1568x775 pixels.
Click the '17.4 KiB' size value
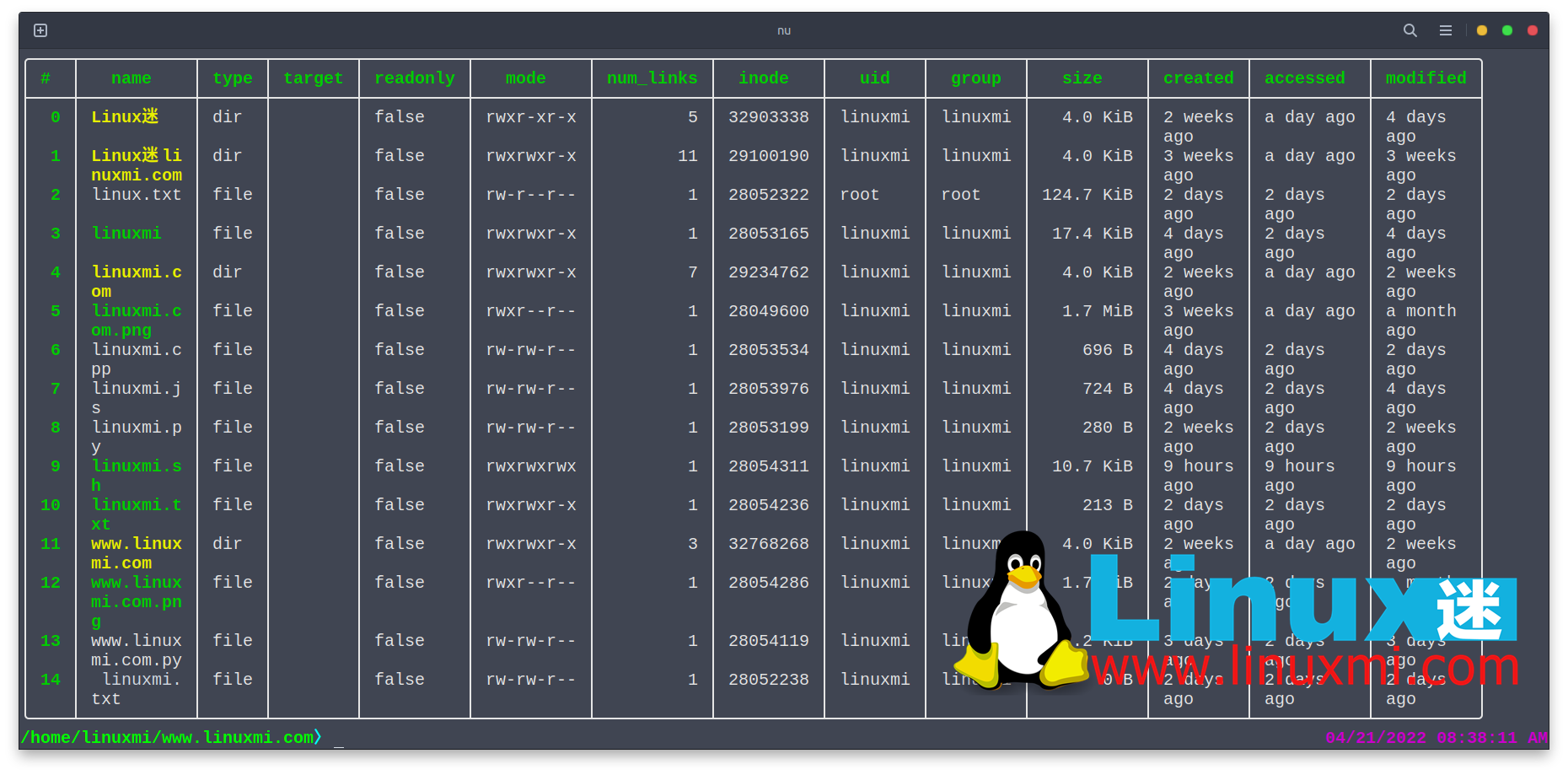1093,234
